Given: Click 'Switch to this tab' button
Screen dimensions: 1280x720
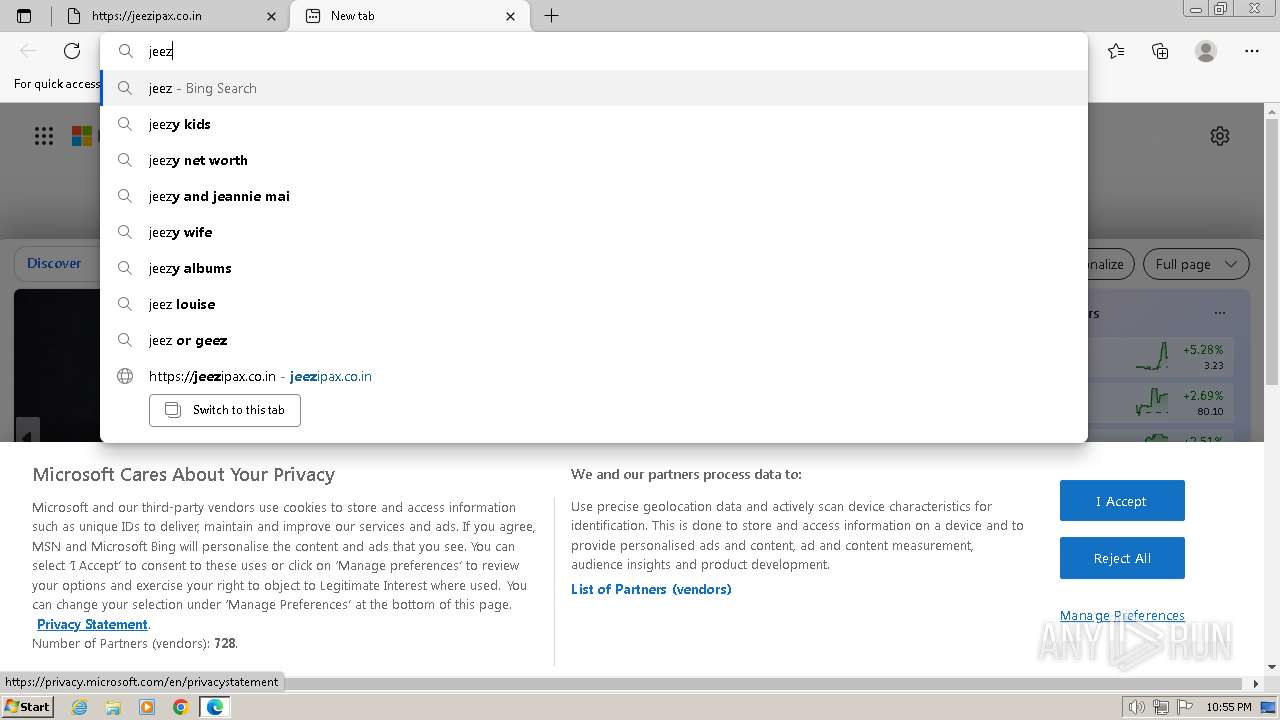Looking at the screenshot, I should click(x=225, y=410).
